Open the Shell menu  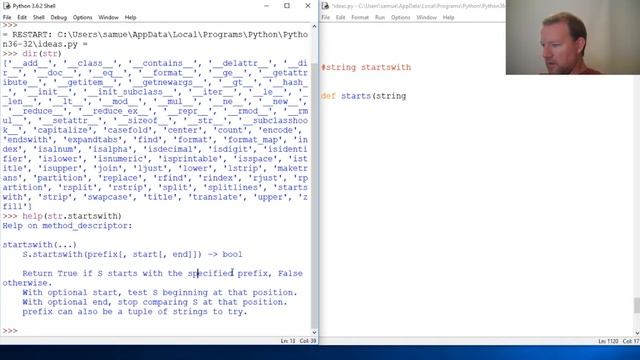[39, 18]
